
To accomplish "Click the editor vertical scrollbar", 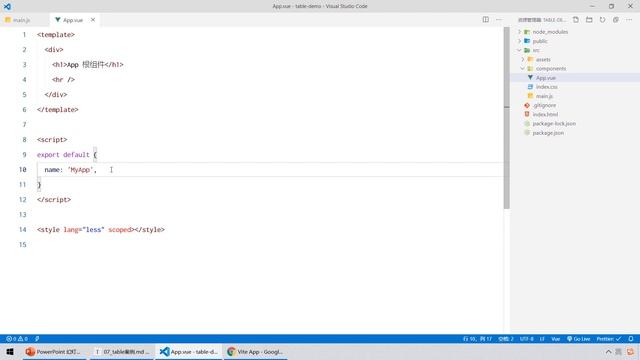I will [x=507, y=118].
